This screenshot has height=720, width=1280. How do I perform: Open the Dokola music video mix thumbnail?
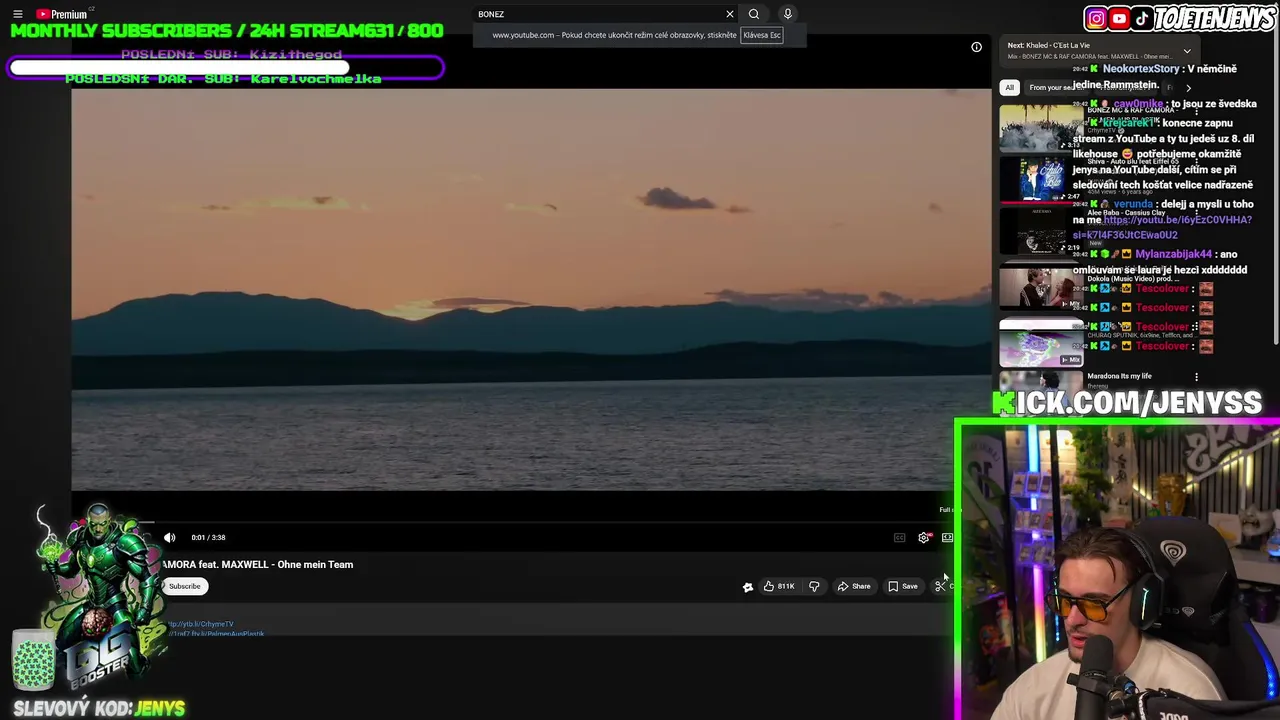(x=1040, y=287)
